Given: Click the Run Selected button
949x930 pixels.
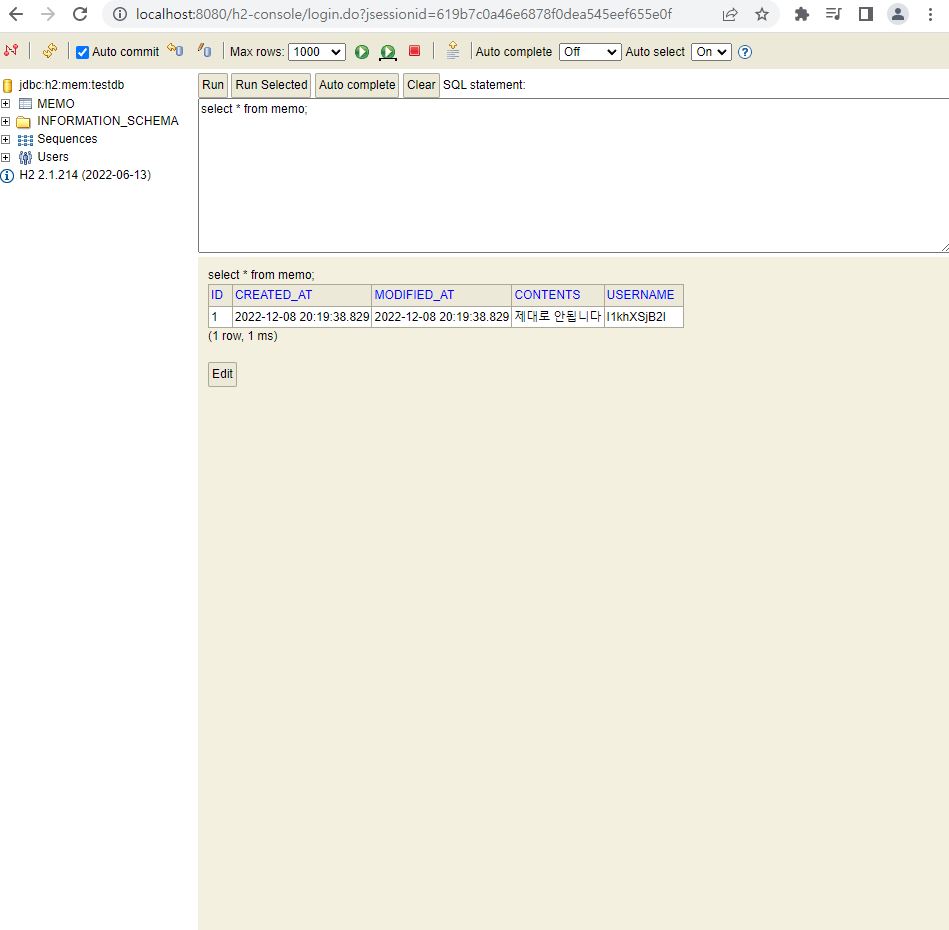Looking at the screenshot, I should (271, 85).
